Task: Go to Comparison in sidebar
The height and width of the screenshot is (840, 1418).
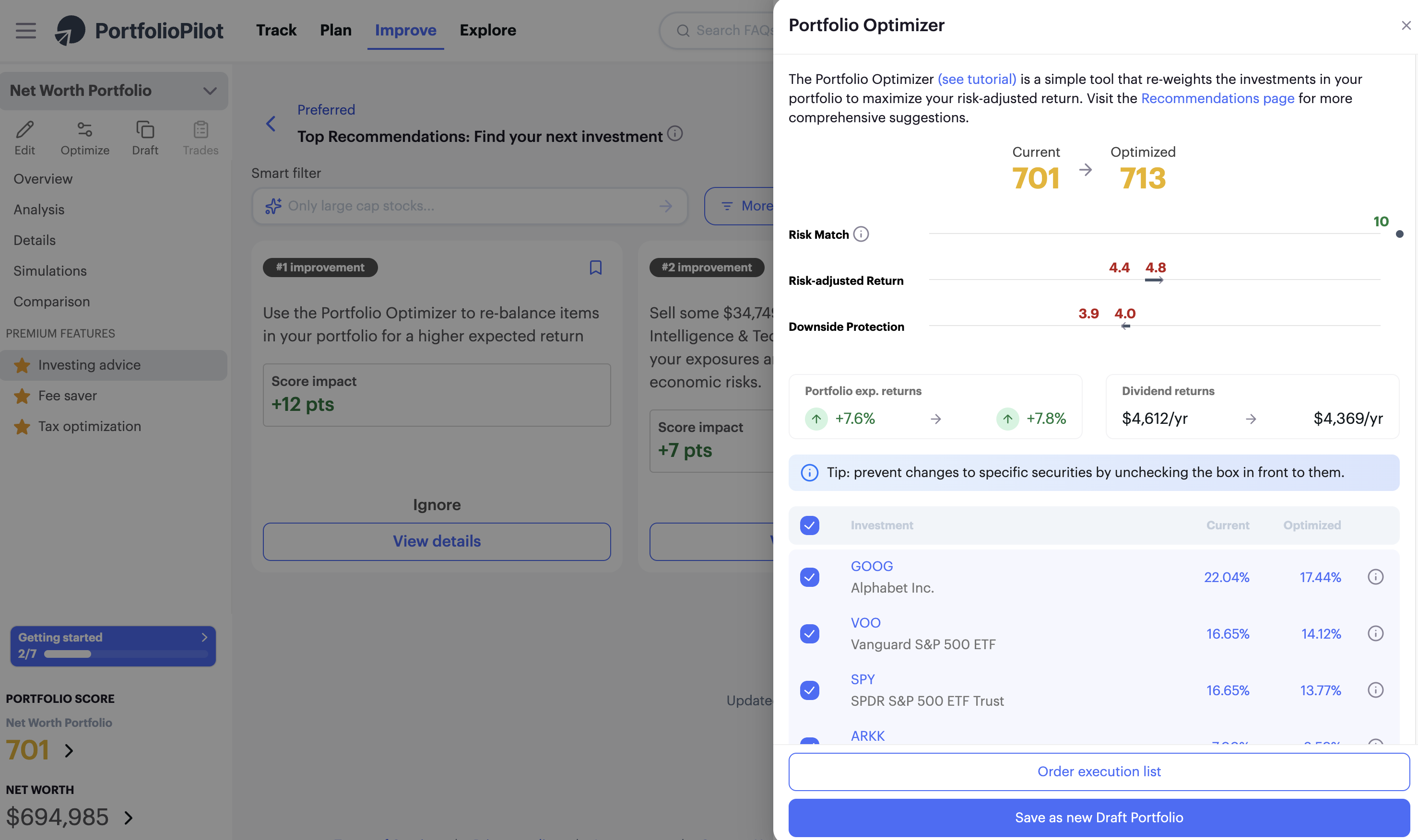Action: point(51,302)
